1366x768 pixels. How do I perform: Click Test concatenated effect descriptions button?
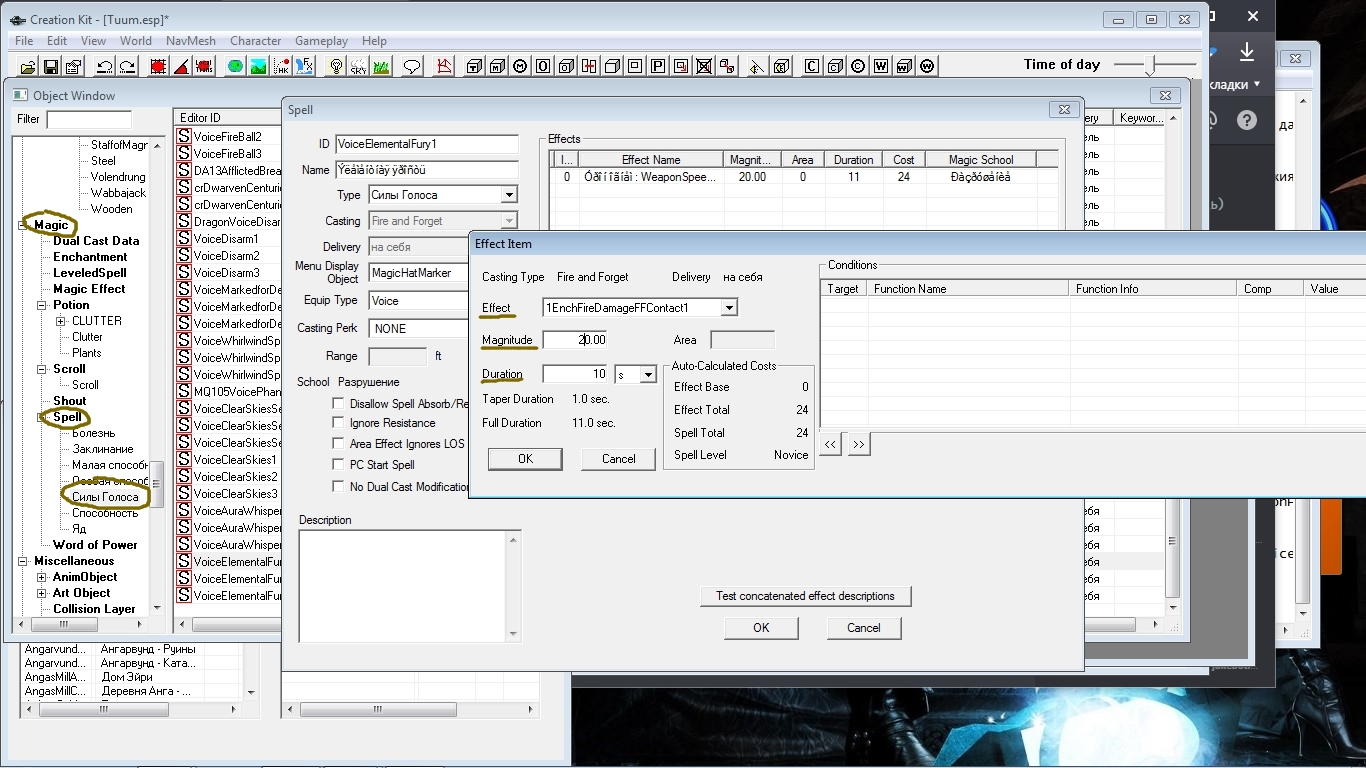tap(805, 596)
